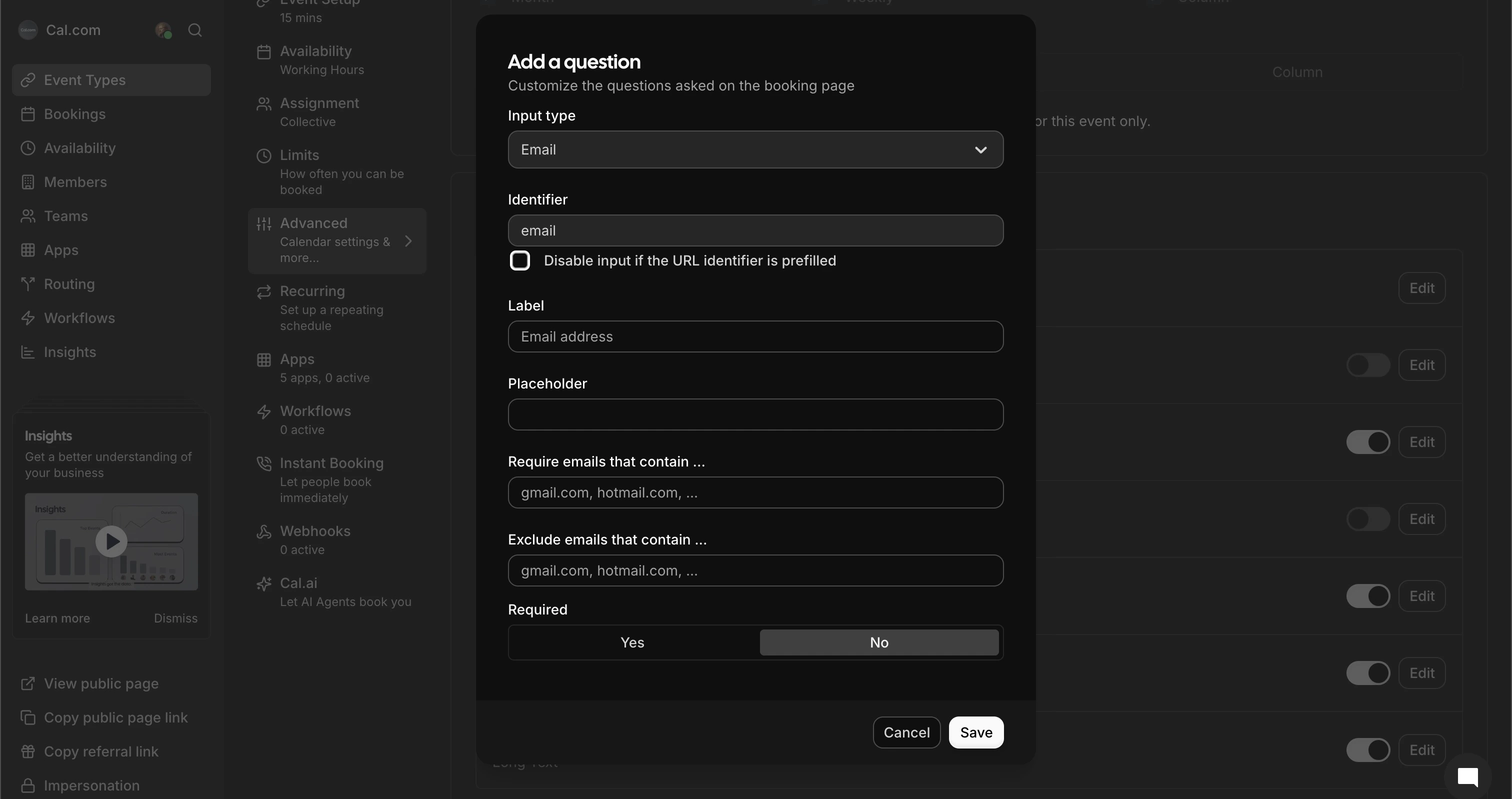Dismiss the Insights promo card
Screen dimensions: 1512x799
point(175,618)
